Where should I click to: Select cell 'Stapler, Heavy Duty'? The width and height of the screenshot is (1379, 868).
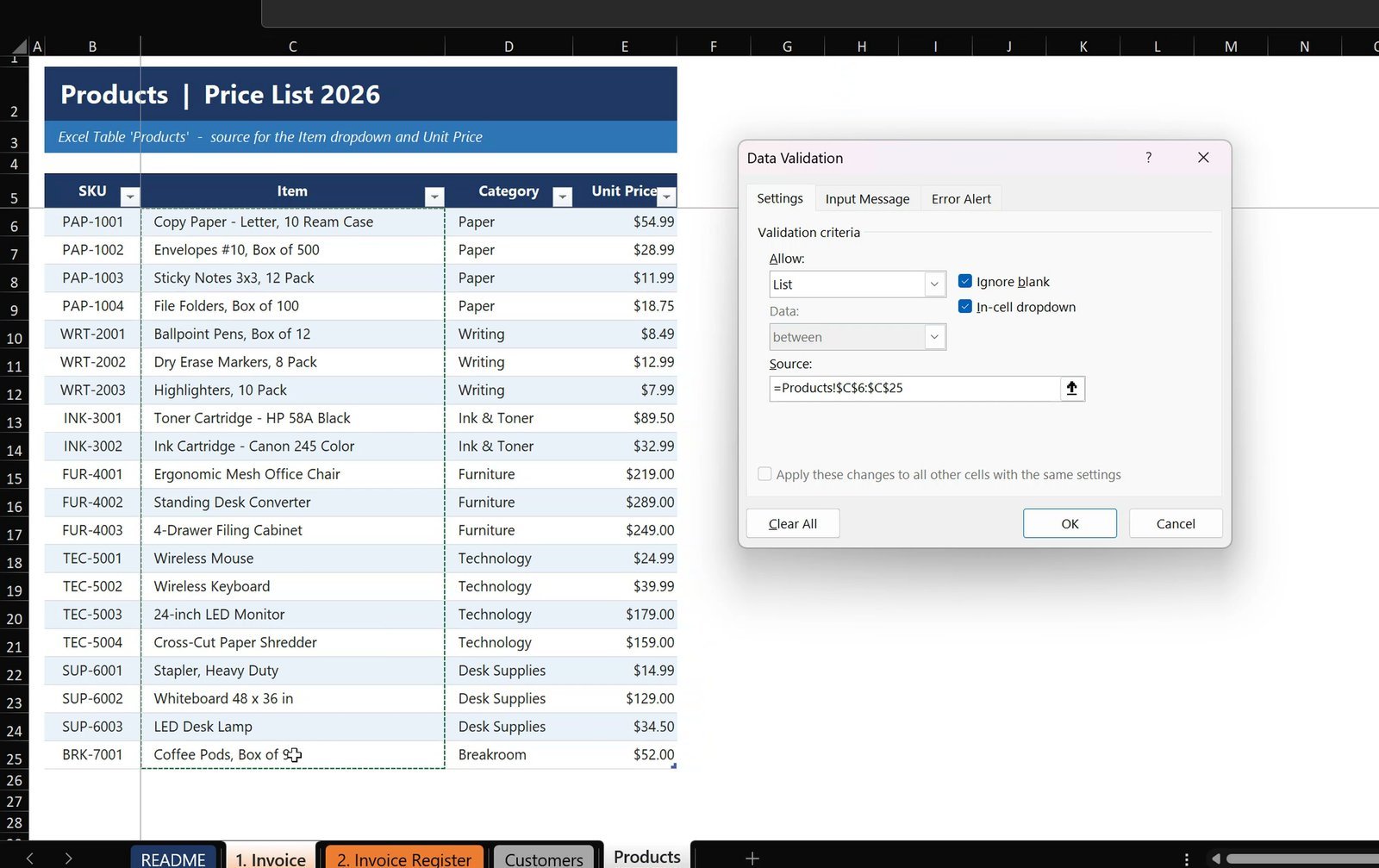[x=292, y=670]
